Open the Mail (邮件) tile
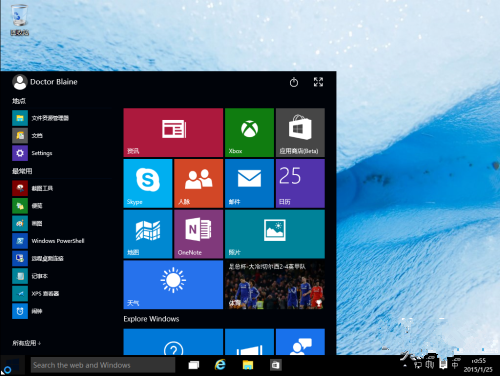 pos(249,183)
